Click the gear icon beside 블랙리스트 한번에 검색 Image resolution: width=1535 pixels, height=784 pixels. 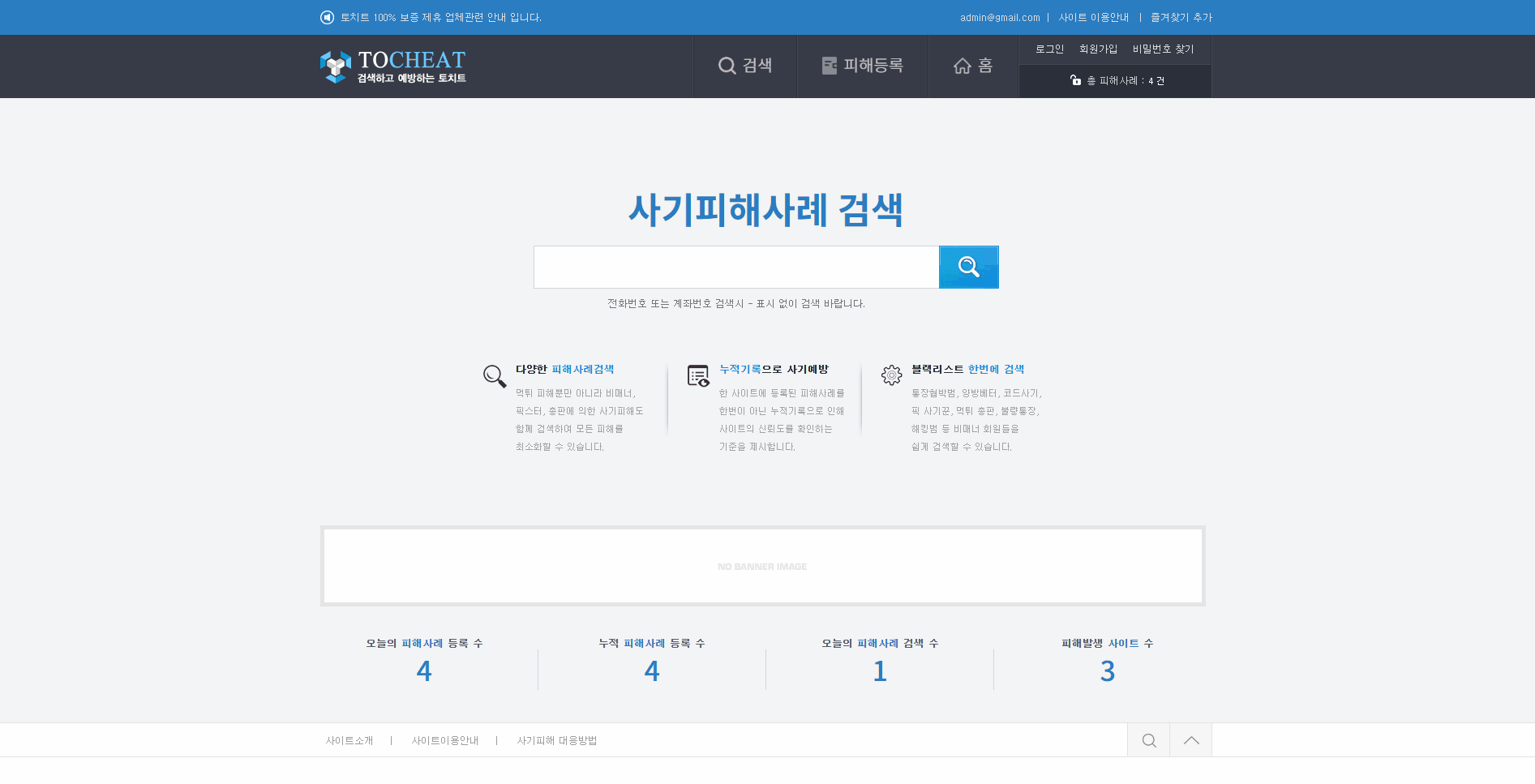point(891,375)
